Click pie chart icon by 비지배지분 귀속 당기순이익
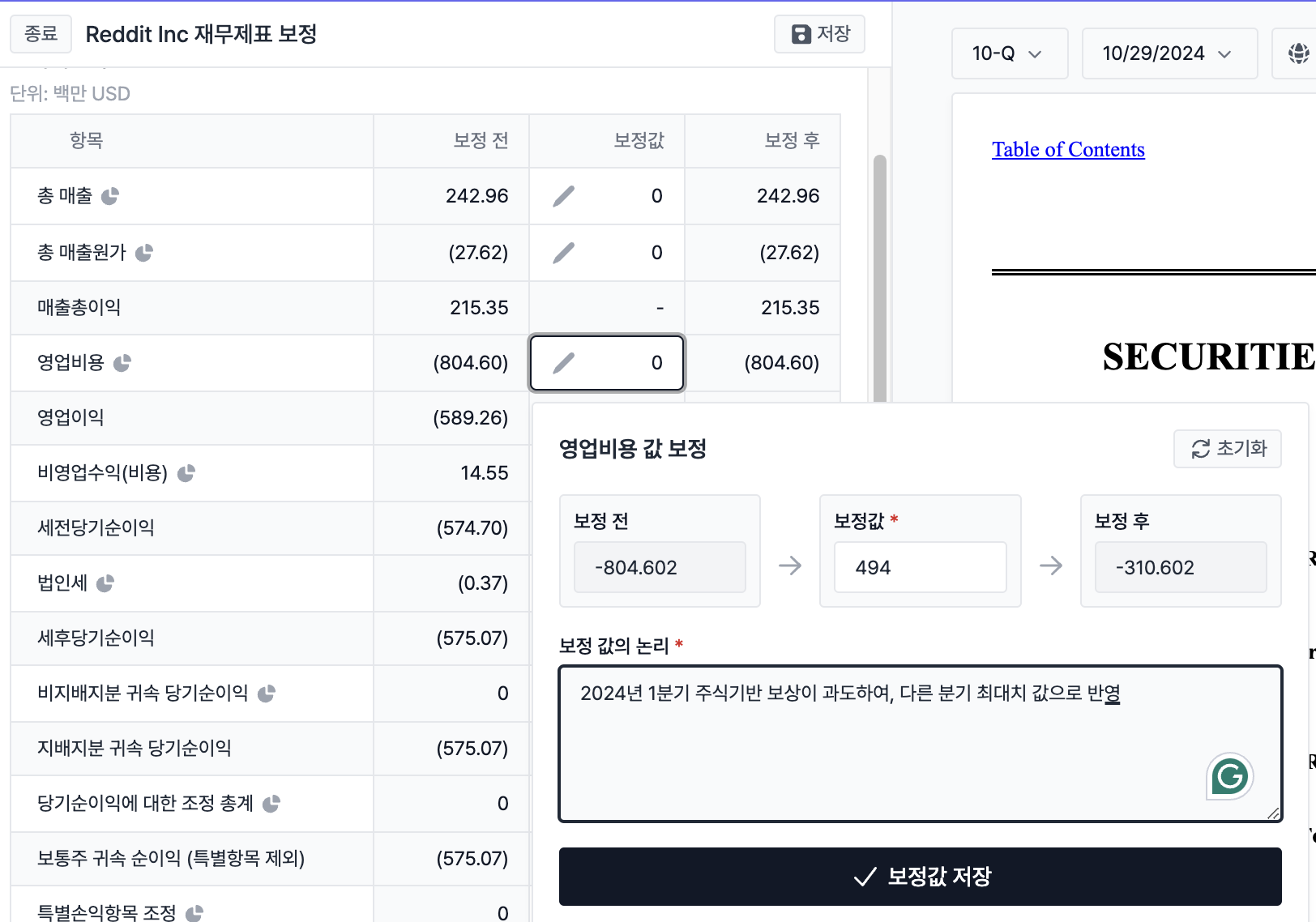Viewport: 1316px width, 922px height. (x=267, y=694)
